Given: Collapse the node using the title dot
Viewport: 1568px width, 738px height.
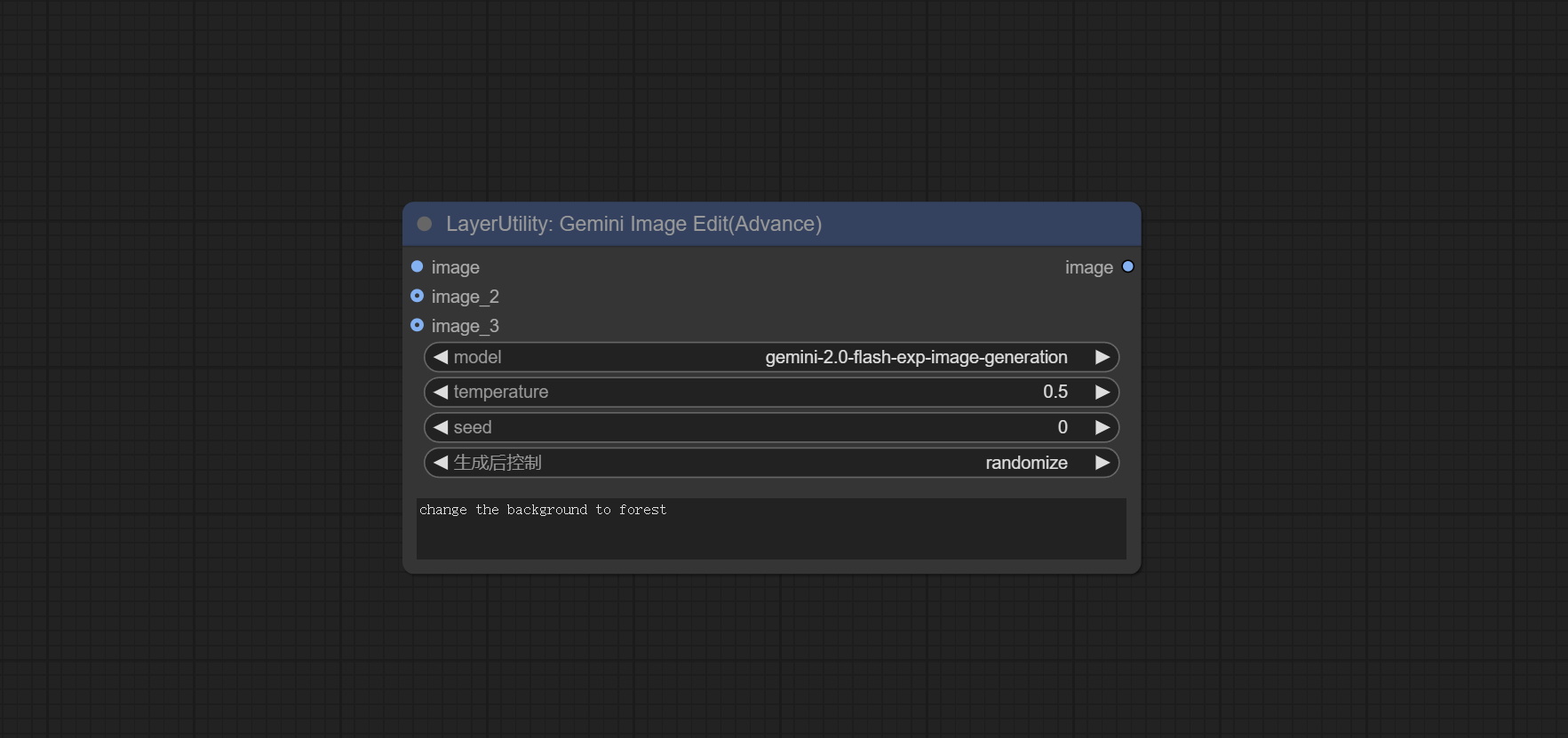Looking at the screenshot, I should [425, 224].
